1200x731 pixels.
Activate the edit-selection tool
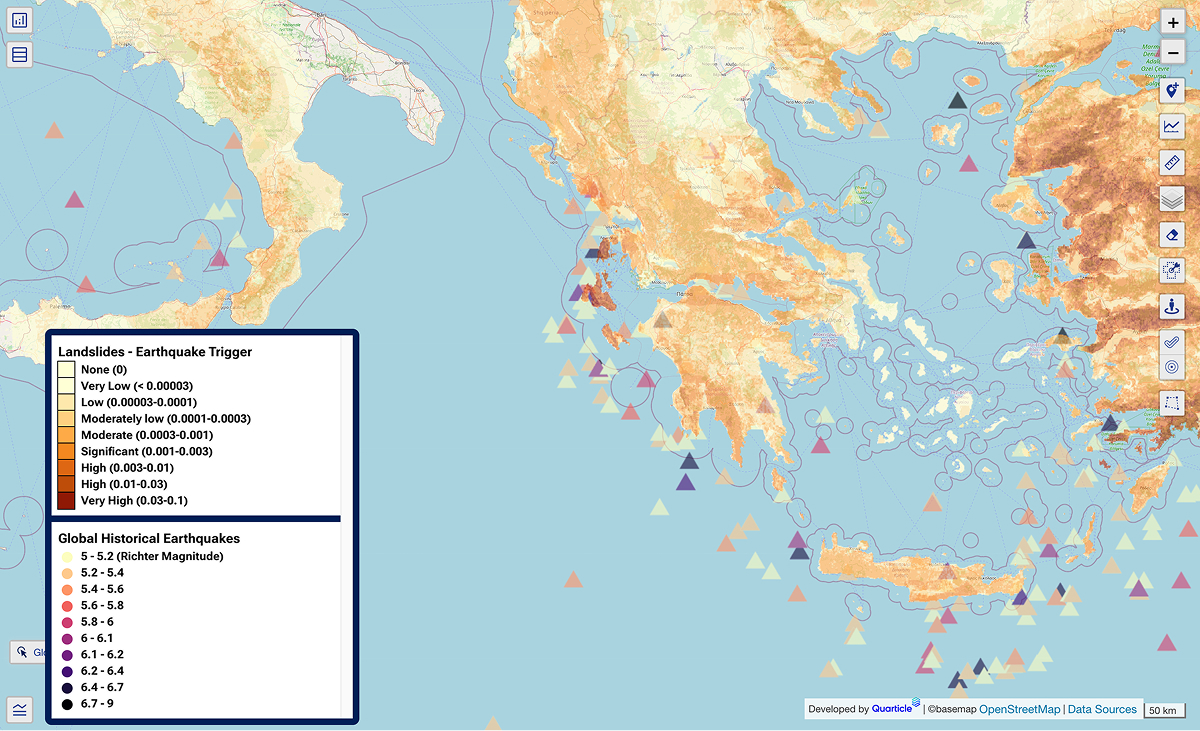click(1171, 270)
